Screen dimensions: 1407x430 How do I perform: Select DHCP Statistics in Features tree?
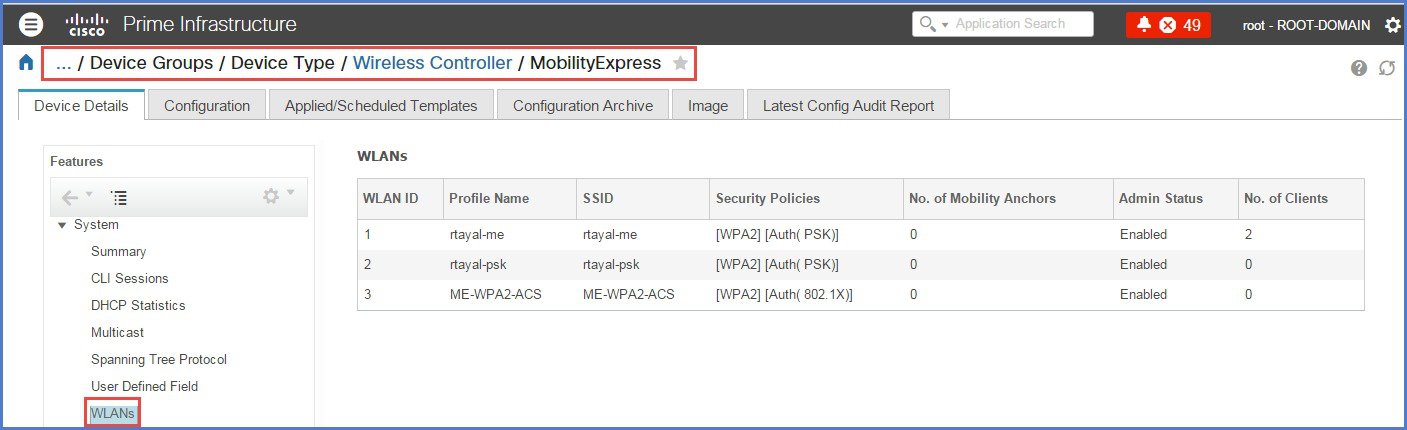[x=138, y=305]
